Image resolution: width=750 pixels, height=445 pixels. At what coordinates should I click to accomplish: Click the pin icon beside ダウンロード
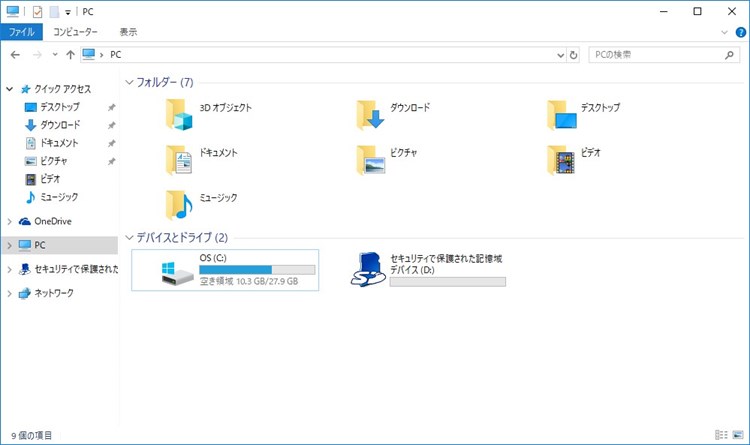click(111, 125)
